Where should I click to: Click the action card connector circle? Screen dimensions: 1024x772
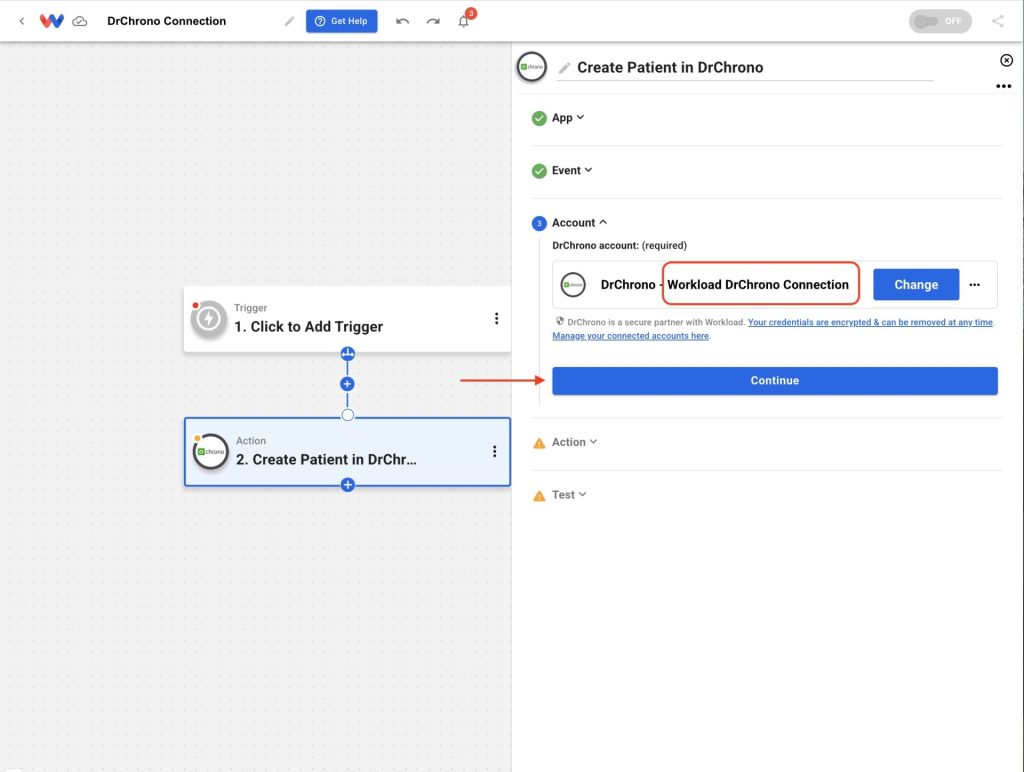click(x=347, y=415)
